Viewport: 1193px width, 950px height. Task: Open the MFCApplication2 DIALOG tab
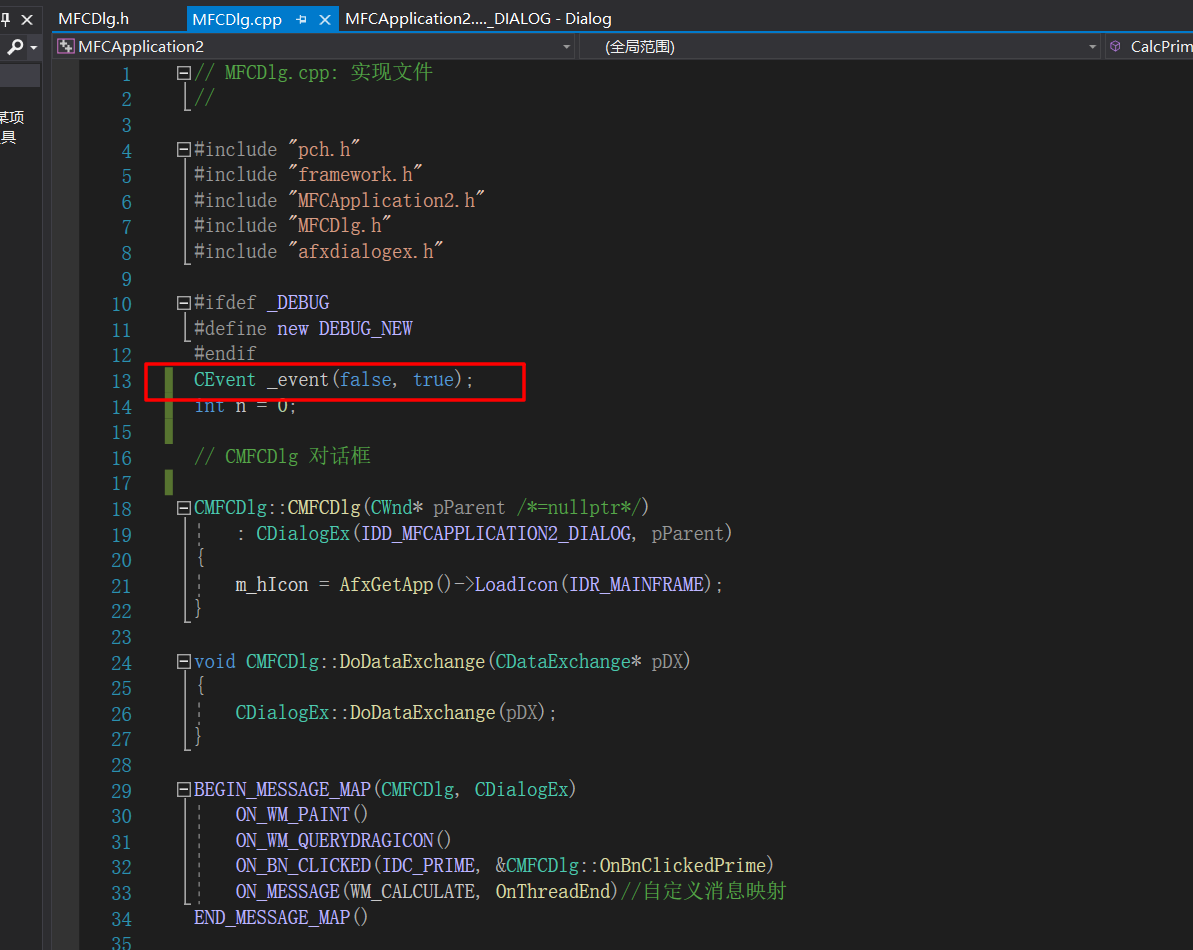point(478,18)
